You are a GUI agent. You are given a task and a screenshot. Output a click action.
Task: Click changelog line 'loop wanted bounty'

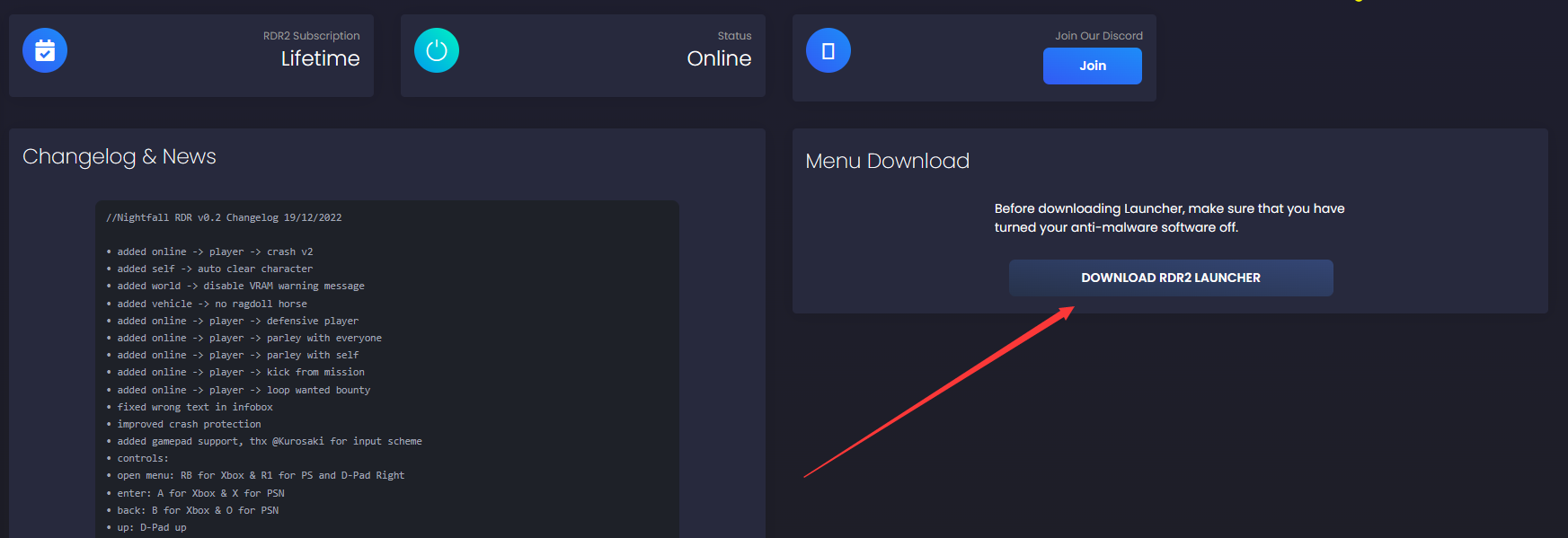(239, 390)
